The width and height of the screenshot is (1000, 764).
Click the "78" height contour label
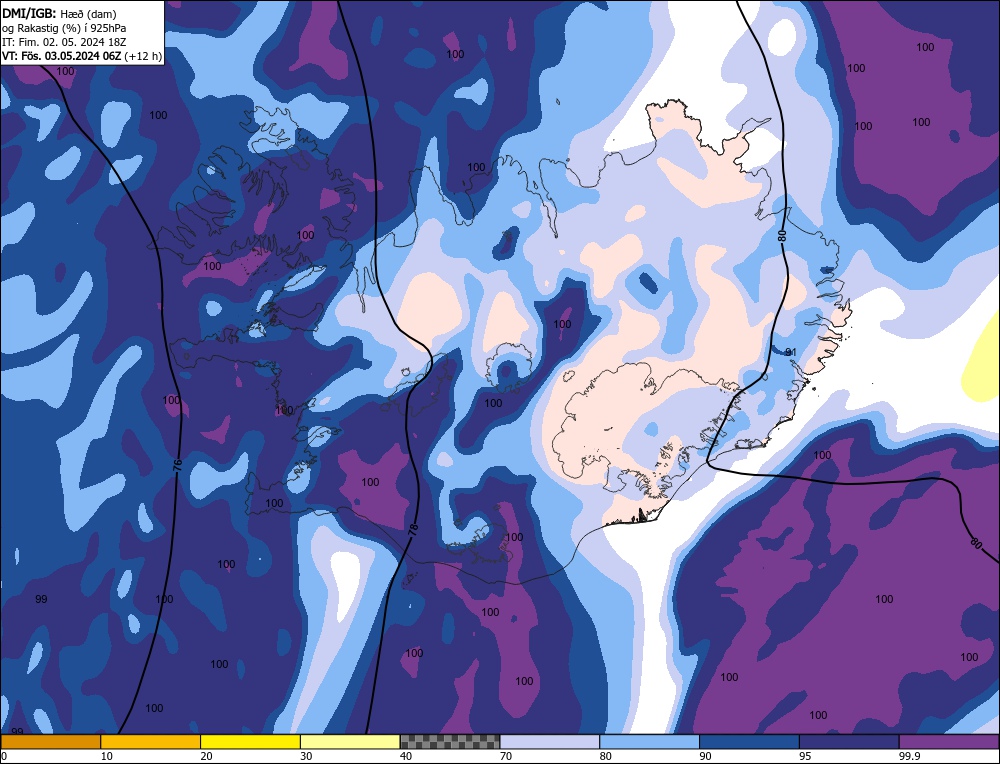tap(413, 529)
